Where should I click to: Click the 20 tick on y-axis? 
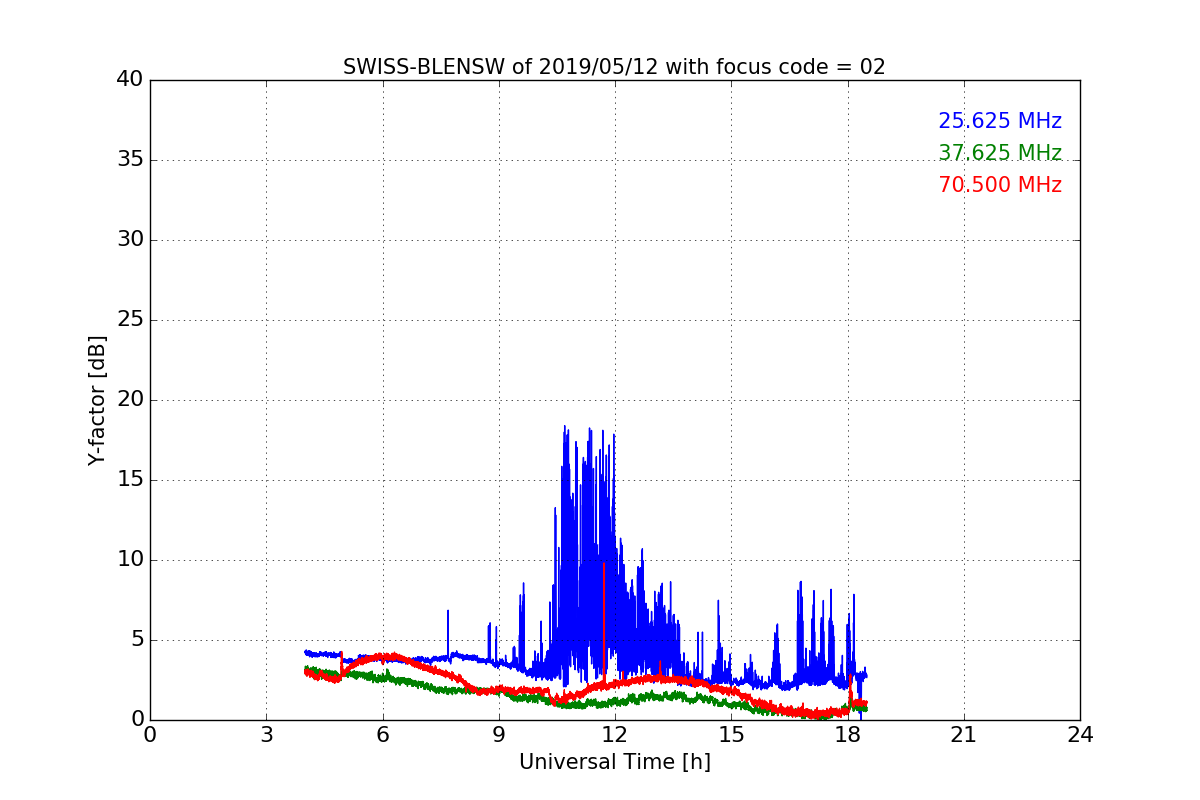130,400
